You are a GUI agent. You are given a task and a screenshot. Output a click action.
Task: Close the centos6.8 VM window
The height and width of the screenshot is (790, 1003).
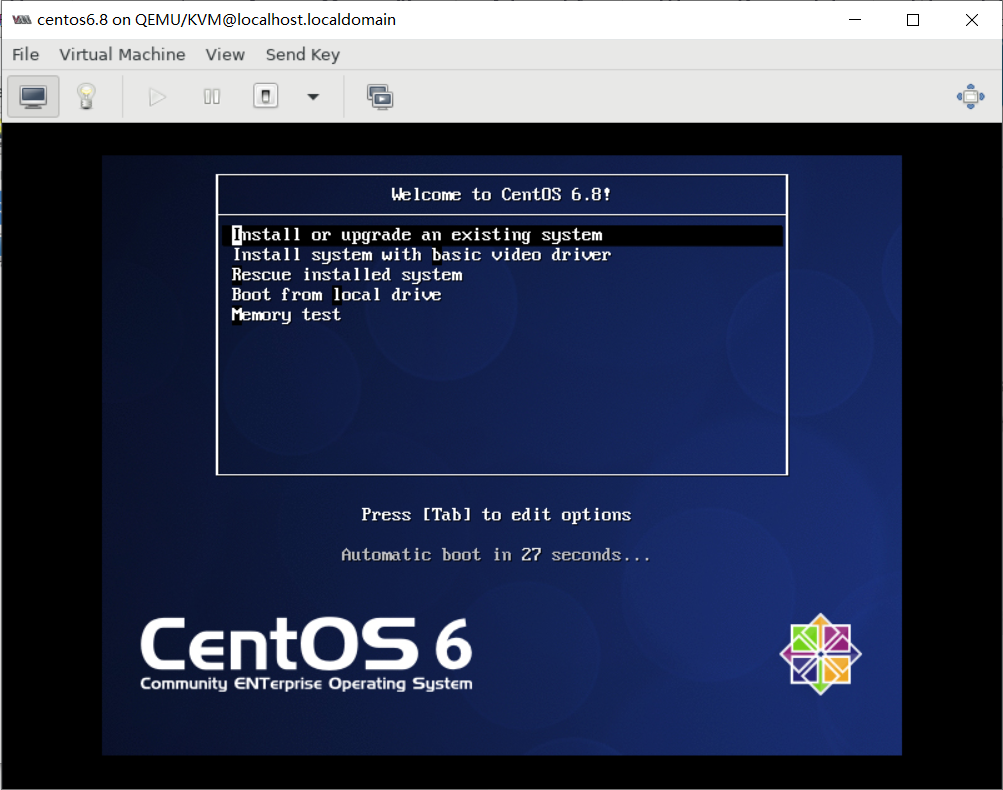pyautogui.click(x=972, y=20)
